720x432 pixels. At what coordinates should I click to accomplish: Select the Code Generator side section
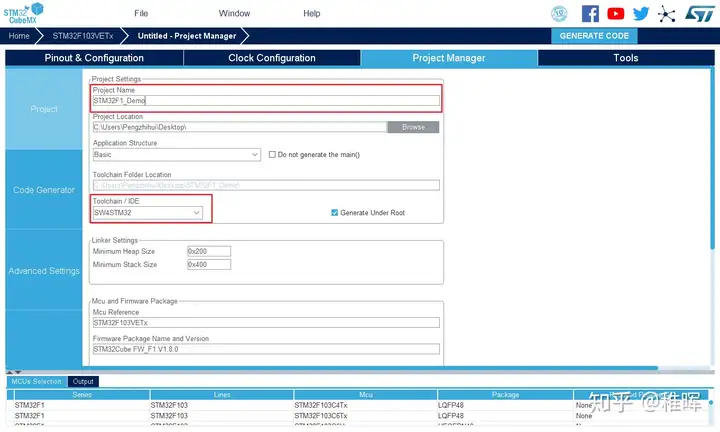pos(44,190)
